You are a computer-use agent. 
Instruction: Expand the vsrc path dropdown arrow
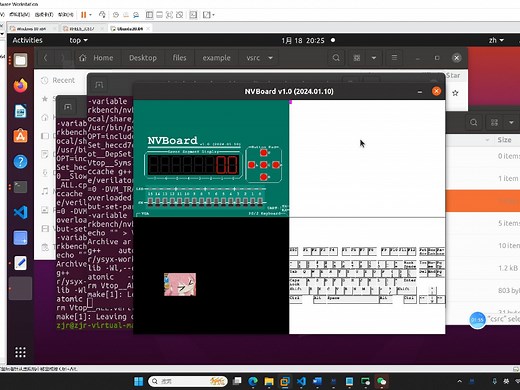[x=271, y=58]
